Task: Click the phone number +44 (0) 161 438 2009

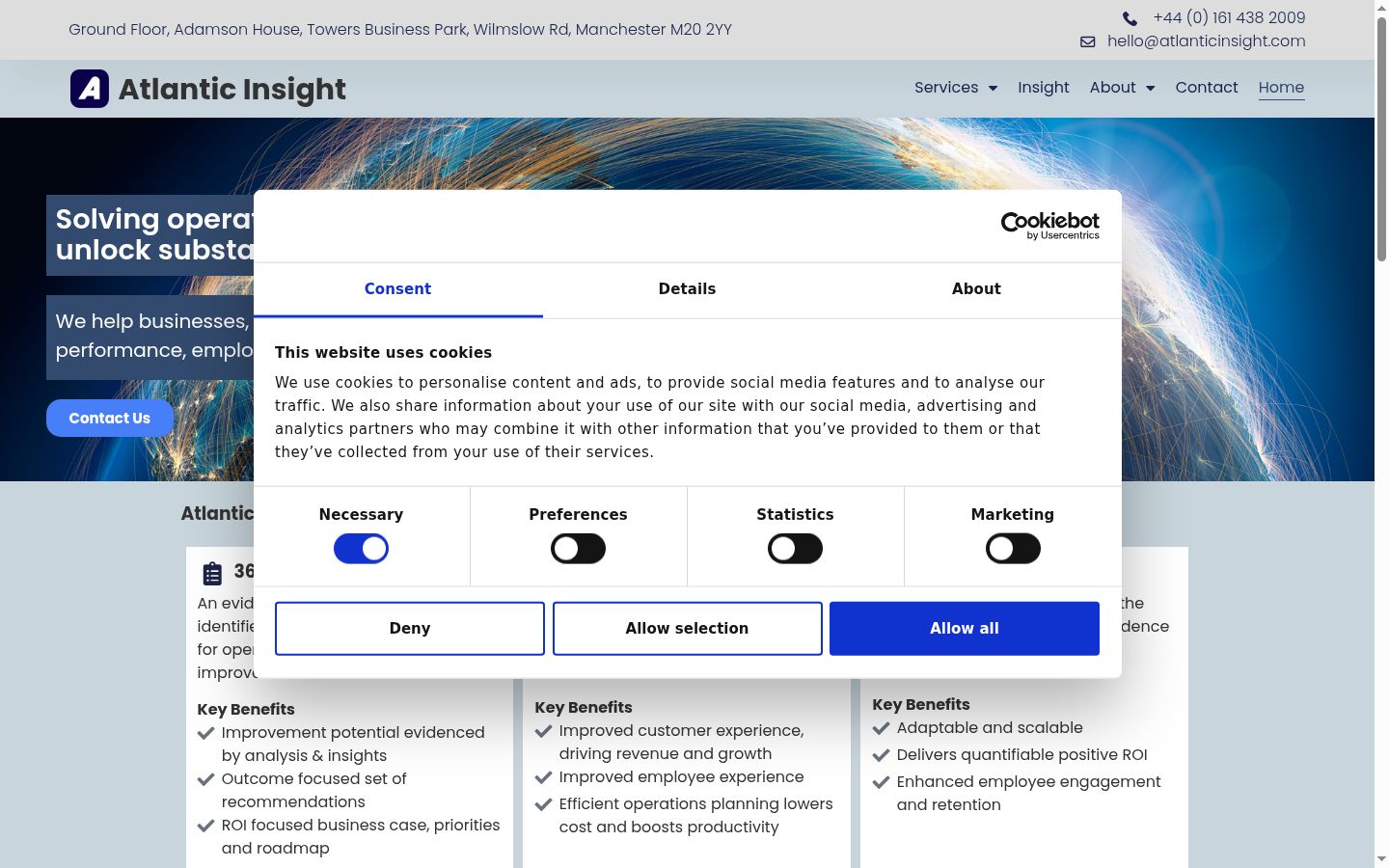Action: pyautogui.click(x=1229, y=18)
